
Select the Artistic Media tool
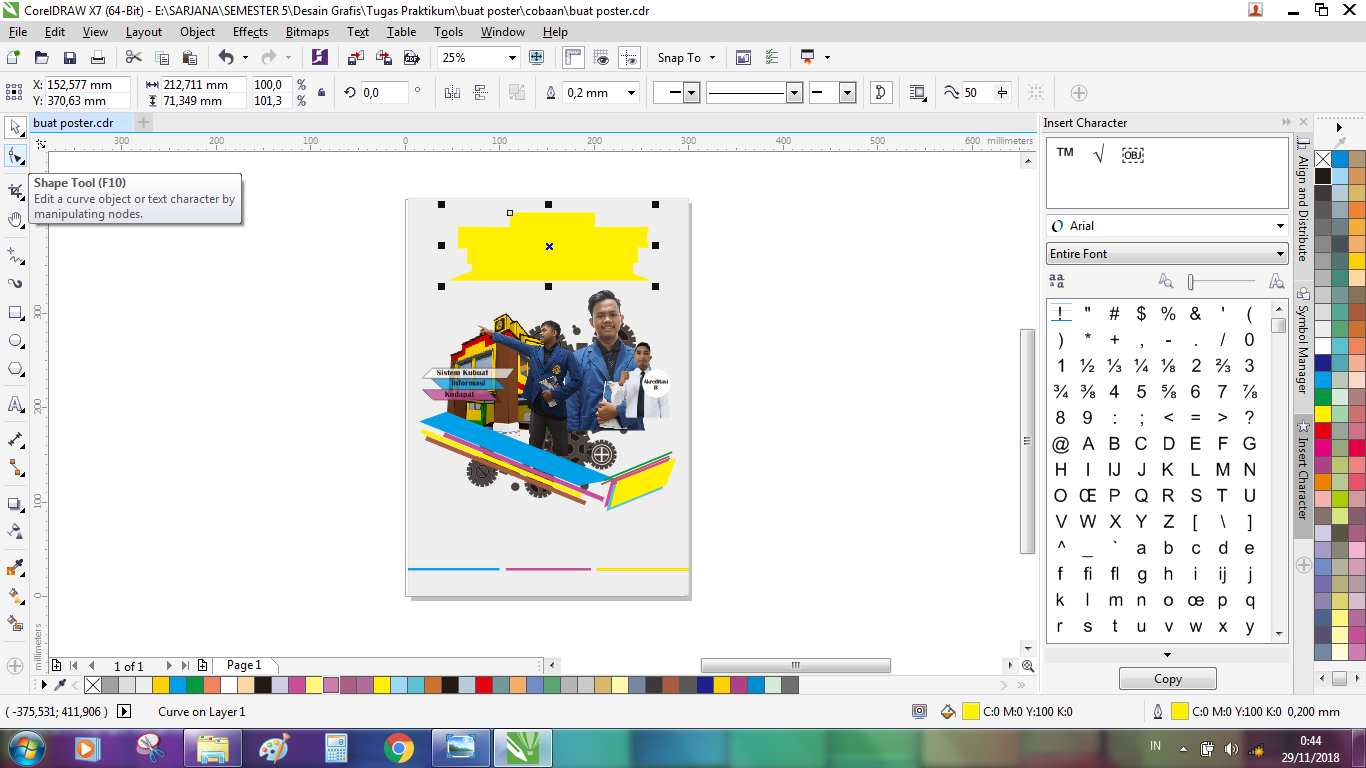pyautogui.click(x=15, y=283)
